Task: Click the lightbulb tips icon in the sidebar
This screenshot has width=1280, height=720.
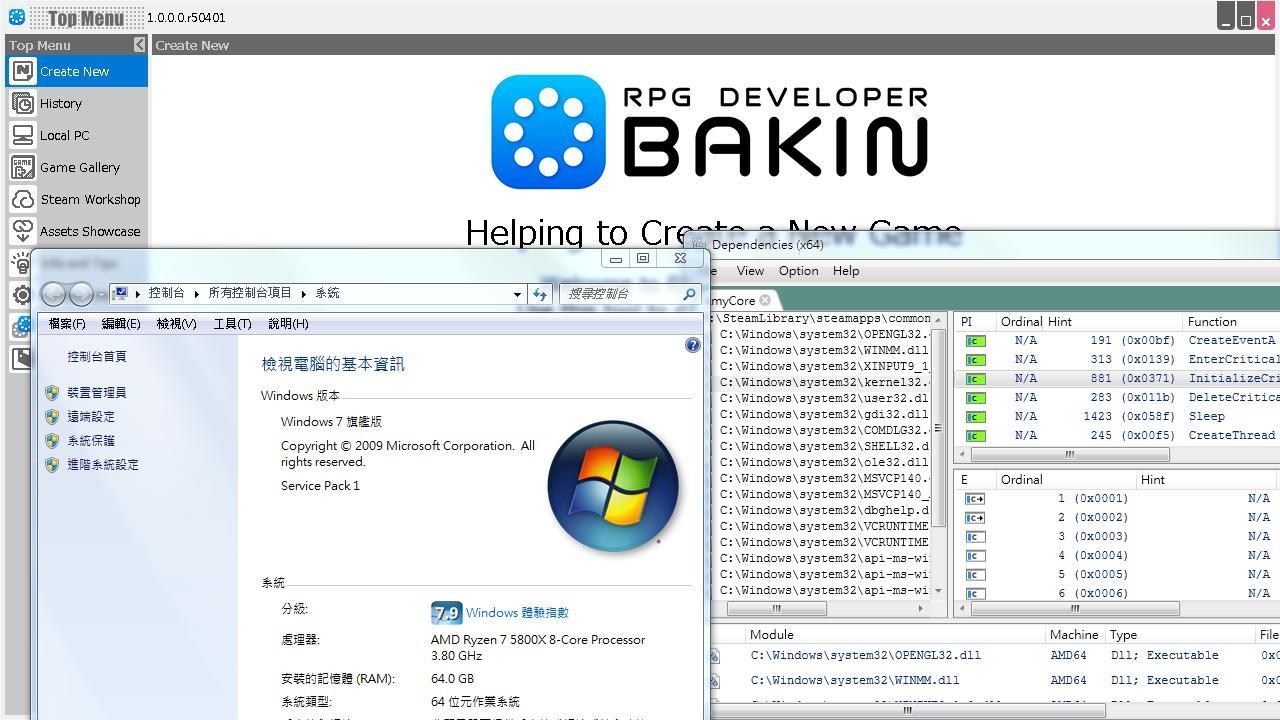Action: click(x=22, y=263)
